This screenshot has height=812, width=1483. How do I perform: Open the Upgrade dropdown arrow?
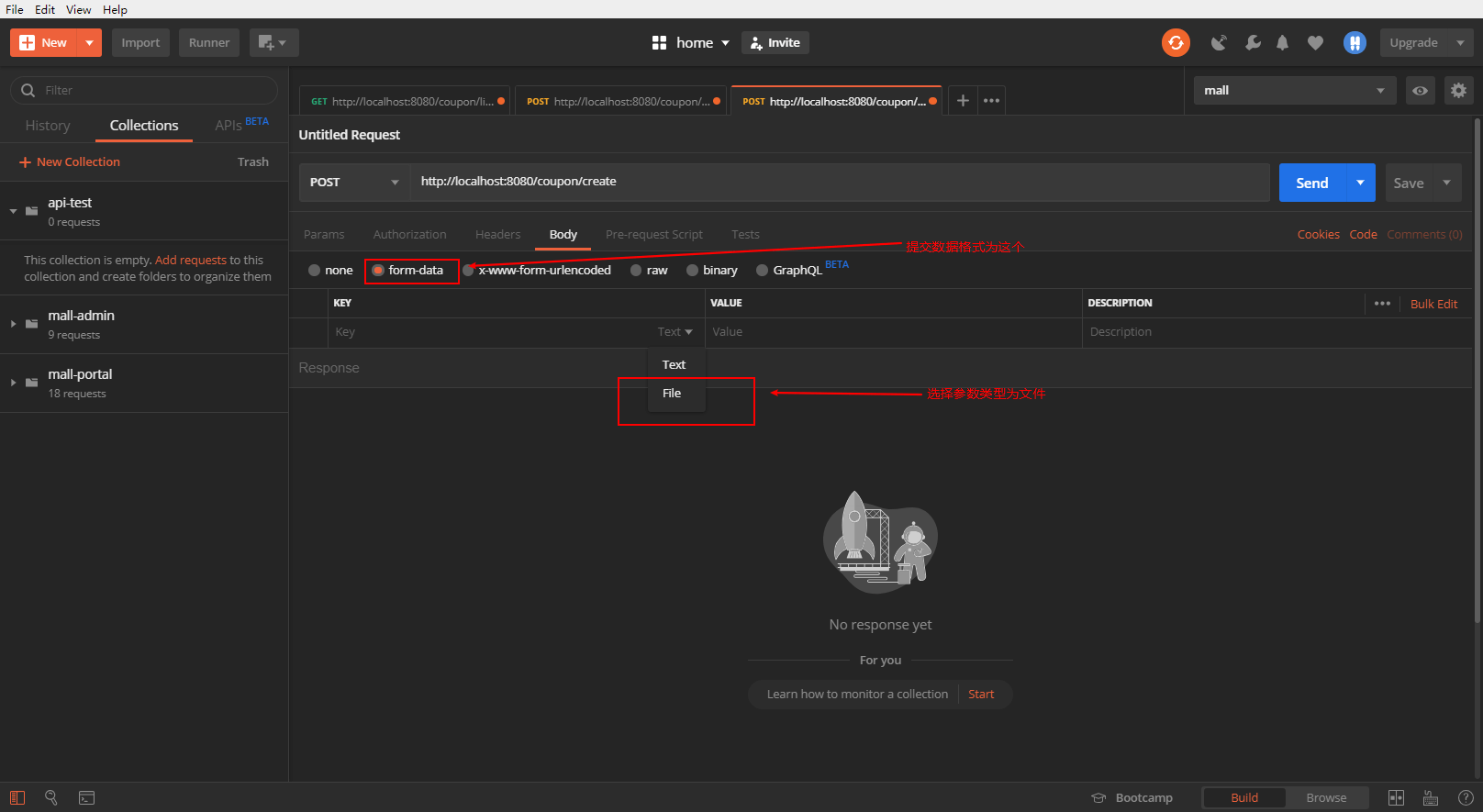[x=1460, y=42]
